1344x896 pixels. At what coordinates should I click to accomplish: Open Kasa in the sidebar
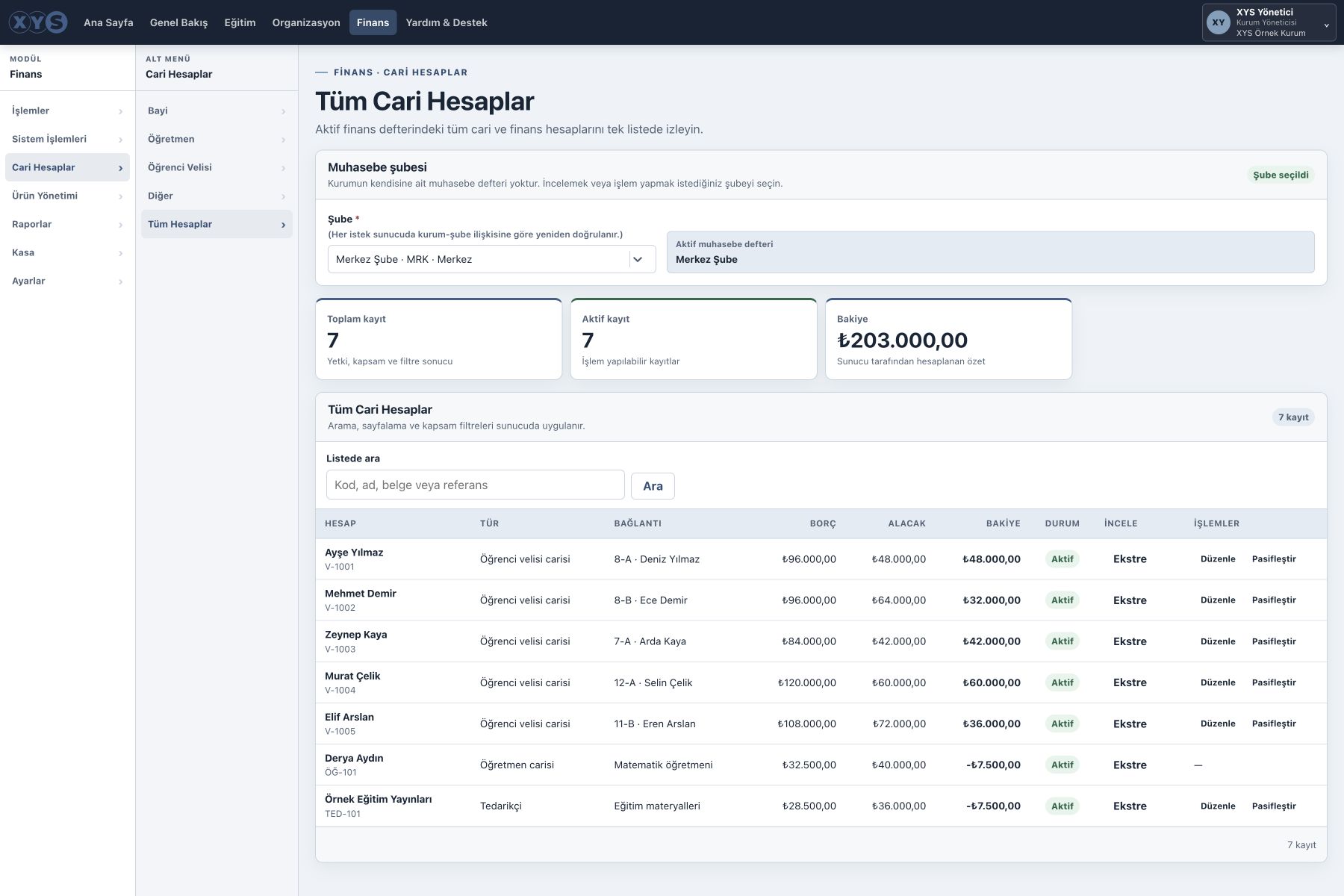pos(67,252)
